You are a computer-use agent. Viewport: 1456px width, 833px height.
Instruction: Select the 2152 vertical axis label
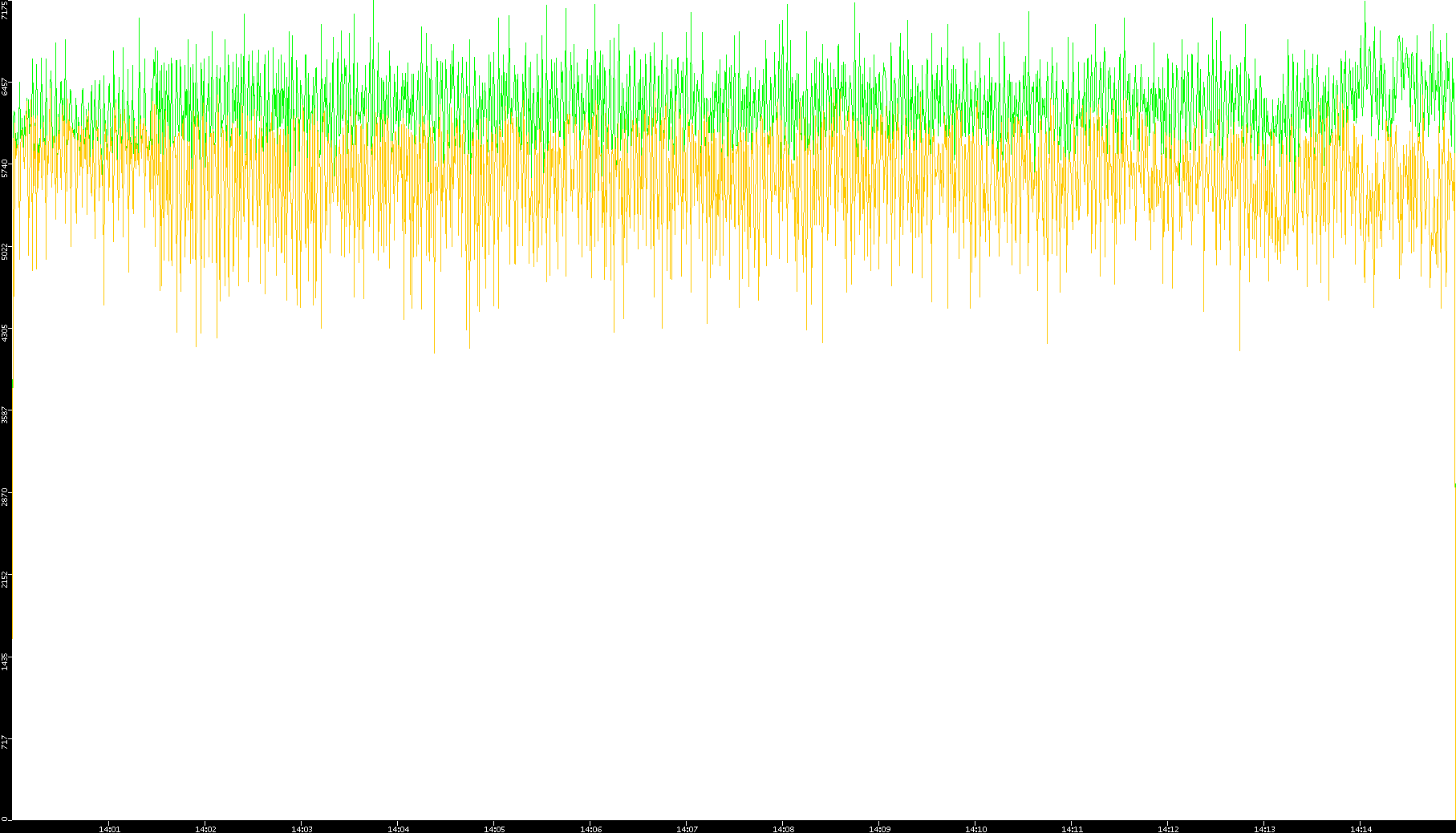point(6,580)
